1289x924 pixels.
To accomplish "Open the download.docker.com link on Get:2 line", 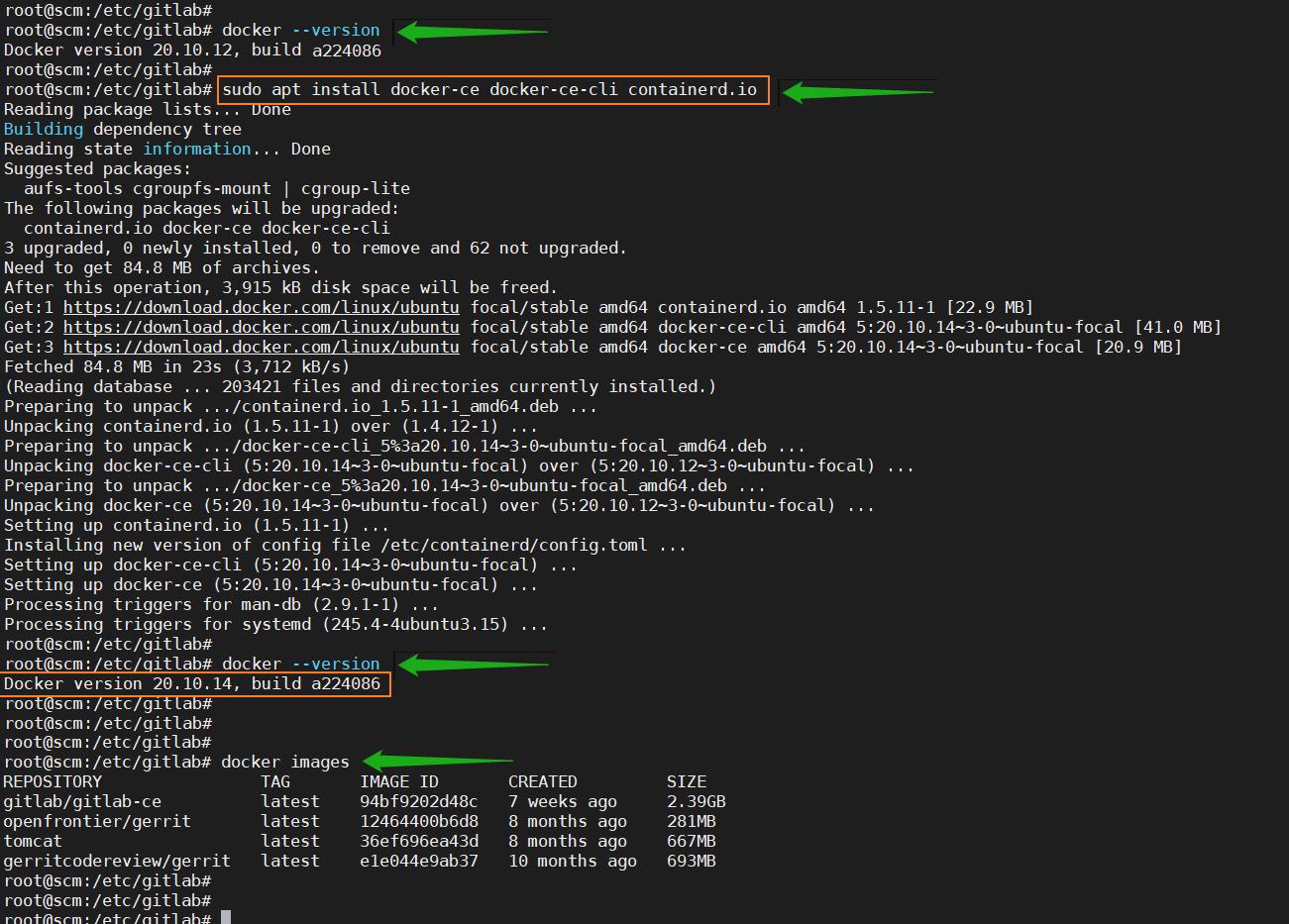I will pos(262,327).
